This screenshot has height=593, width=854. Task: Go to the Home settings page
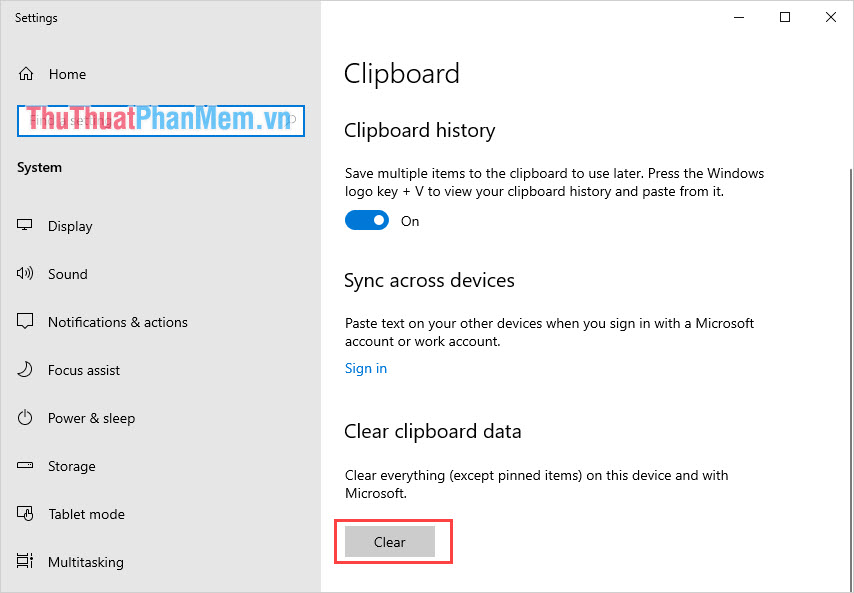point(67,73)
